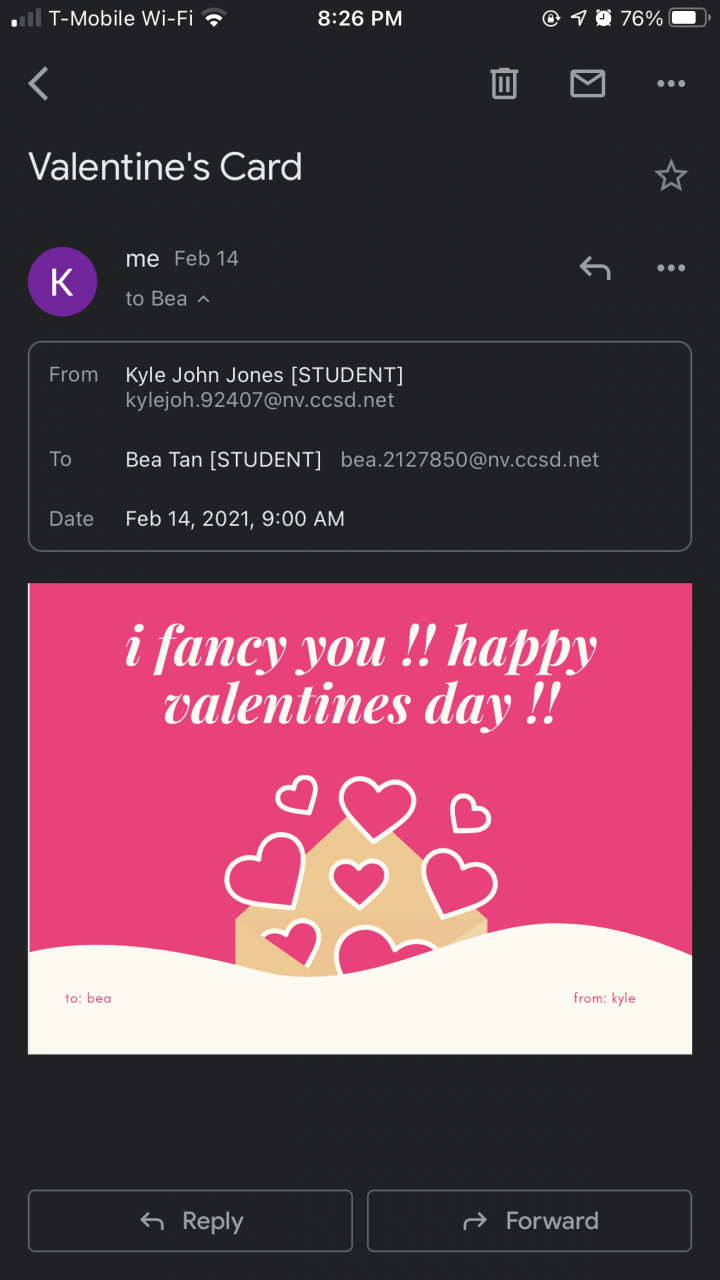Mark email unread via envelope icon
Screen dimensions: 720x1280
pos(588,84)
